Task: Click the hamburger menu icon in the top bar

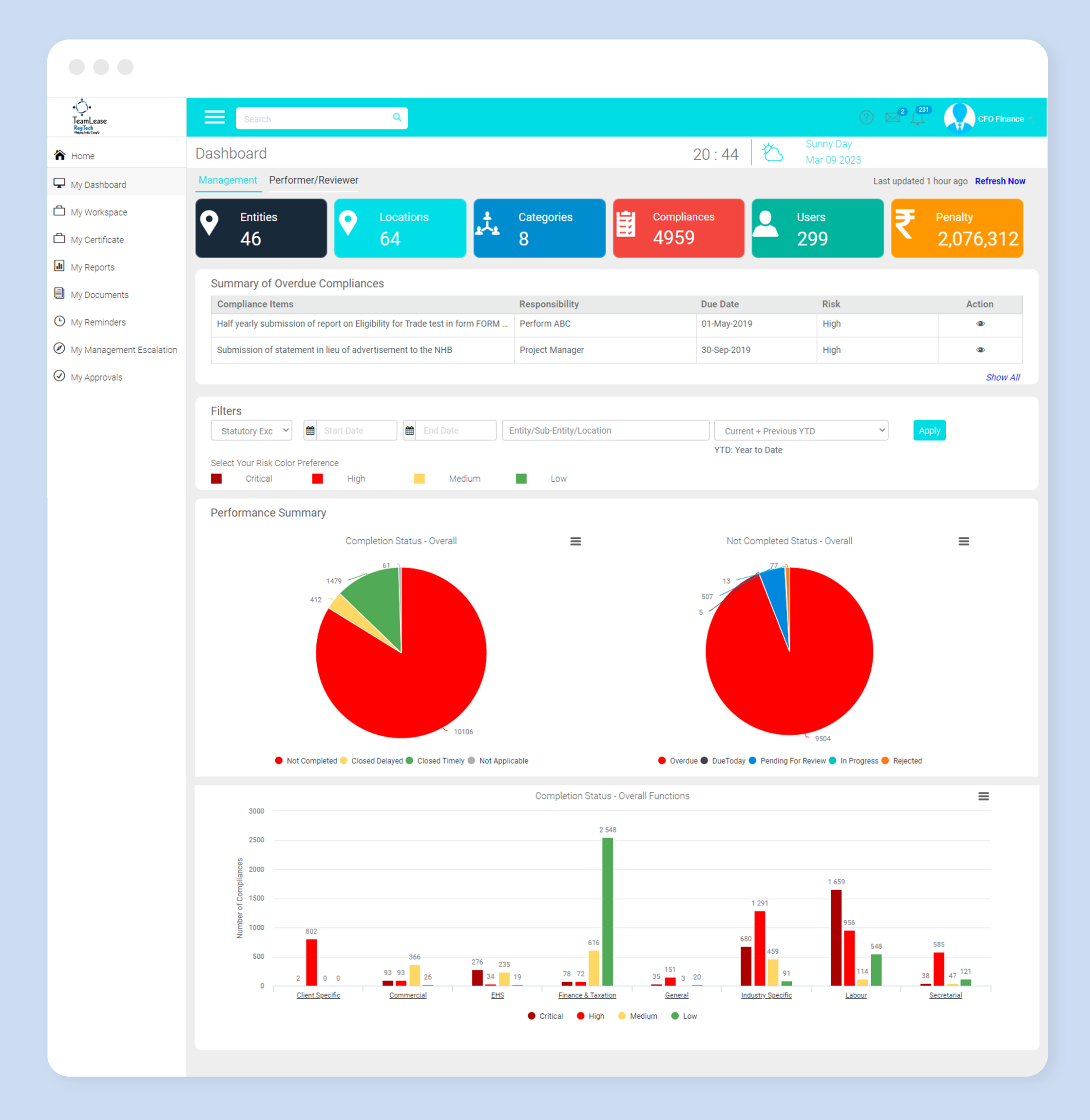Action: pyautogui.click(x=215, y=117)
